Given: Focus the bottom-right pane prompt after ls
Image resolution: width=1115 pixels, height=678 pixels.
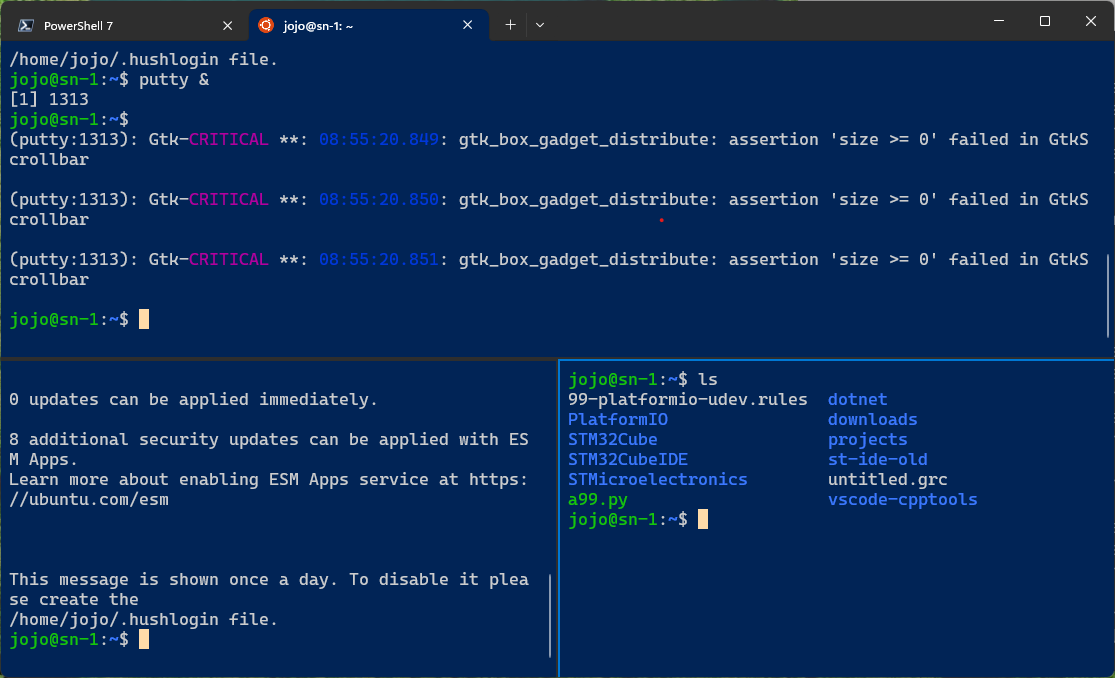Looking at the screenshot, I should 703,520.
